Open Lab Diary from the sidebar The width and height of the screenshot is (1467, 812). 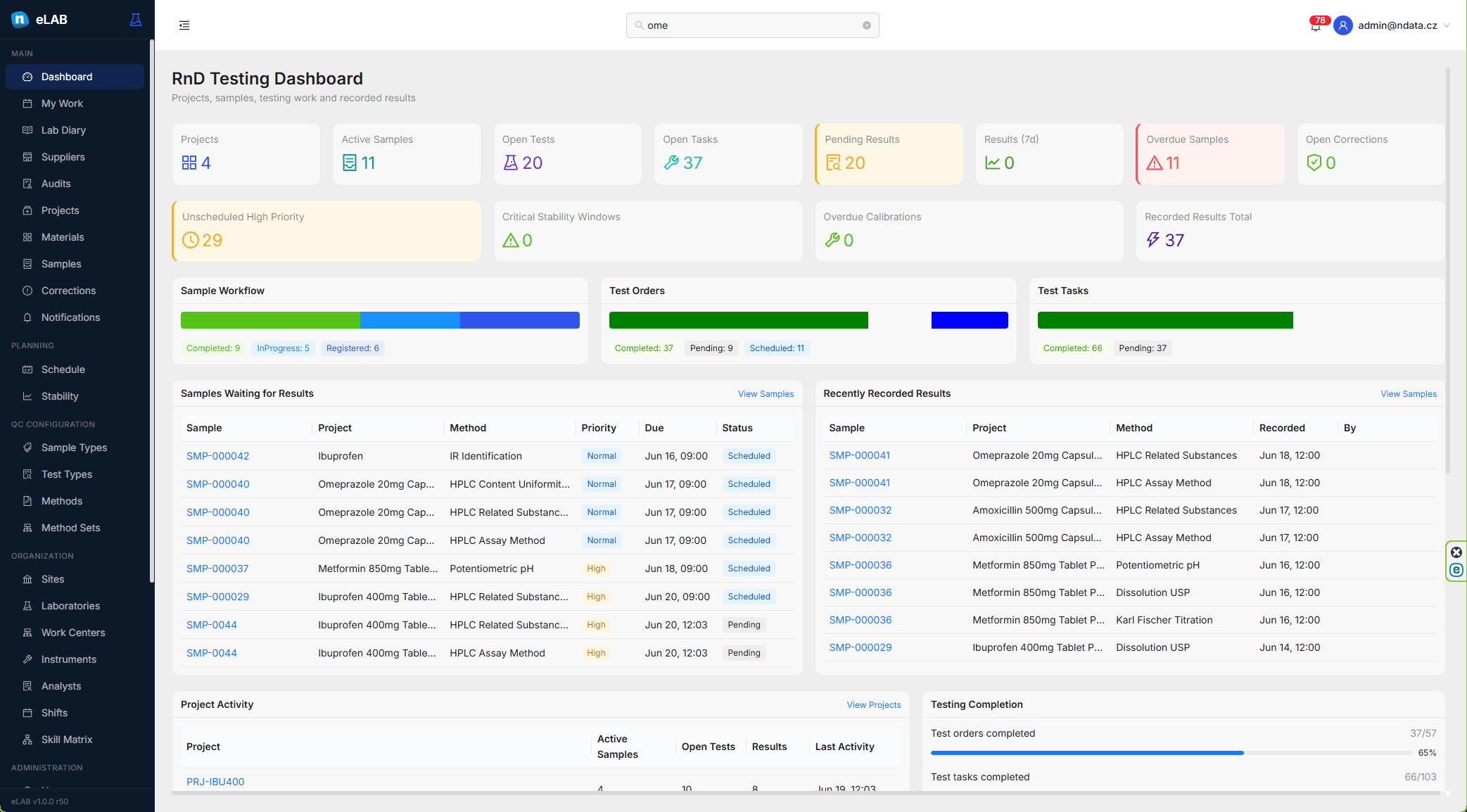click(x=75, y=130)
